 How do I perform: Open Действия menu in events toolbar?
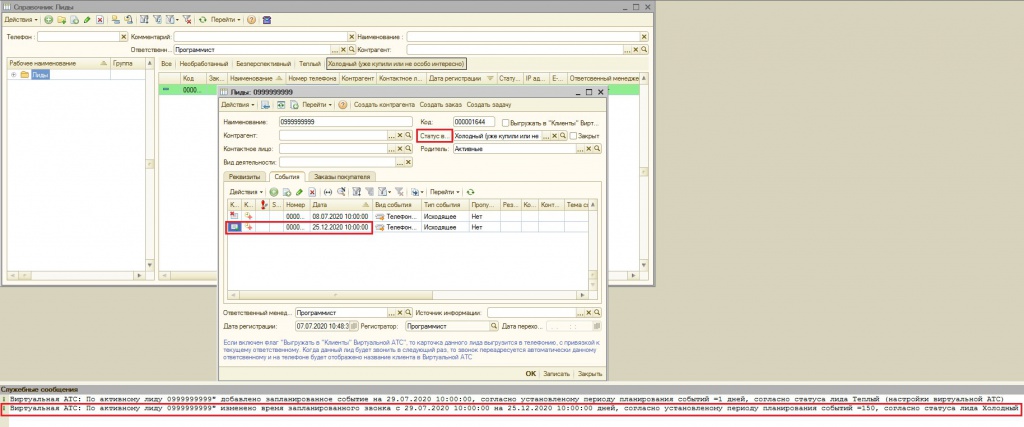click(246, 192)
